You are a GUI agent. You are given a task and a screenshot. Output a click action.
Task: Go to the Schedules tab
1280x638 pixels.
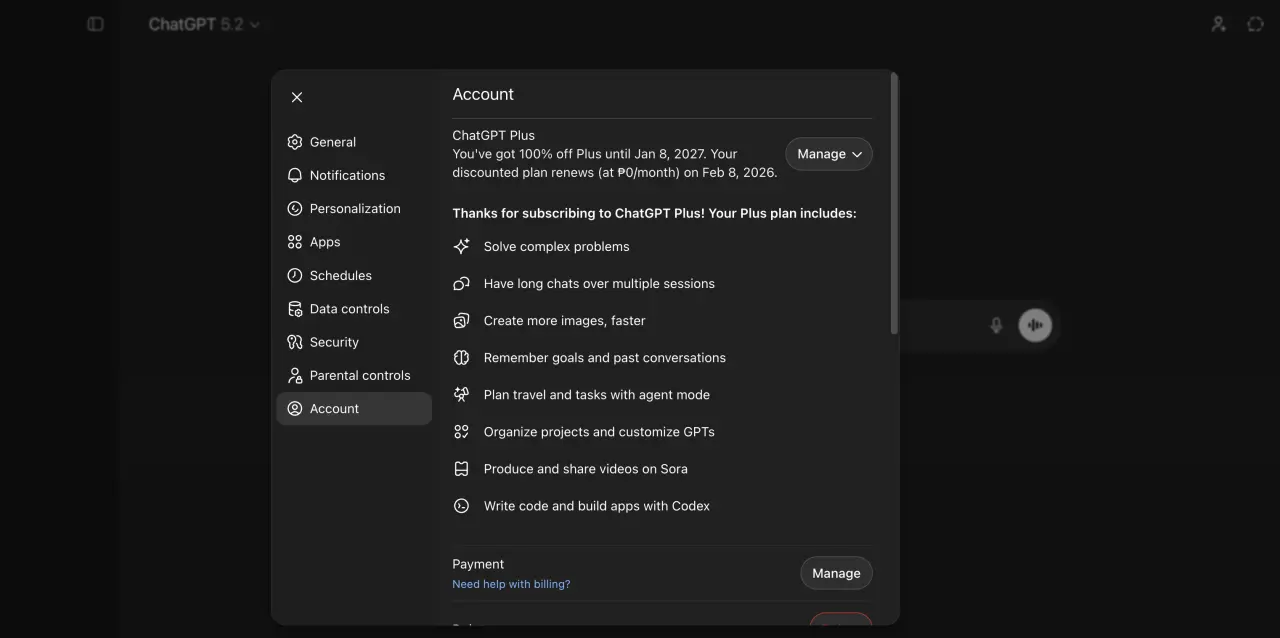[x=354, y=275]
